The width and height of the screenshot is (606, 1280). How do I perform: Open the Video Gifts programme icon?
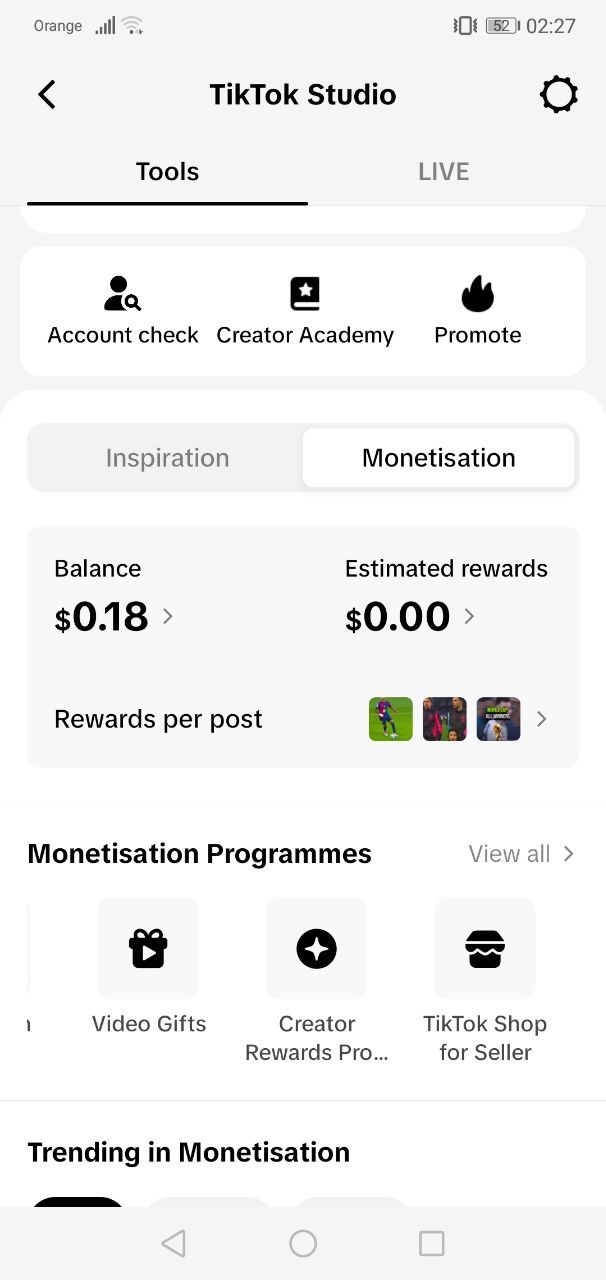(148, 948)
